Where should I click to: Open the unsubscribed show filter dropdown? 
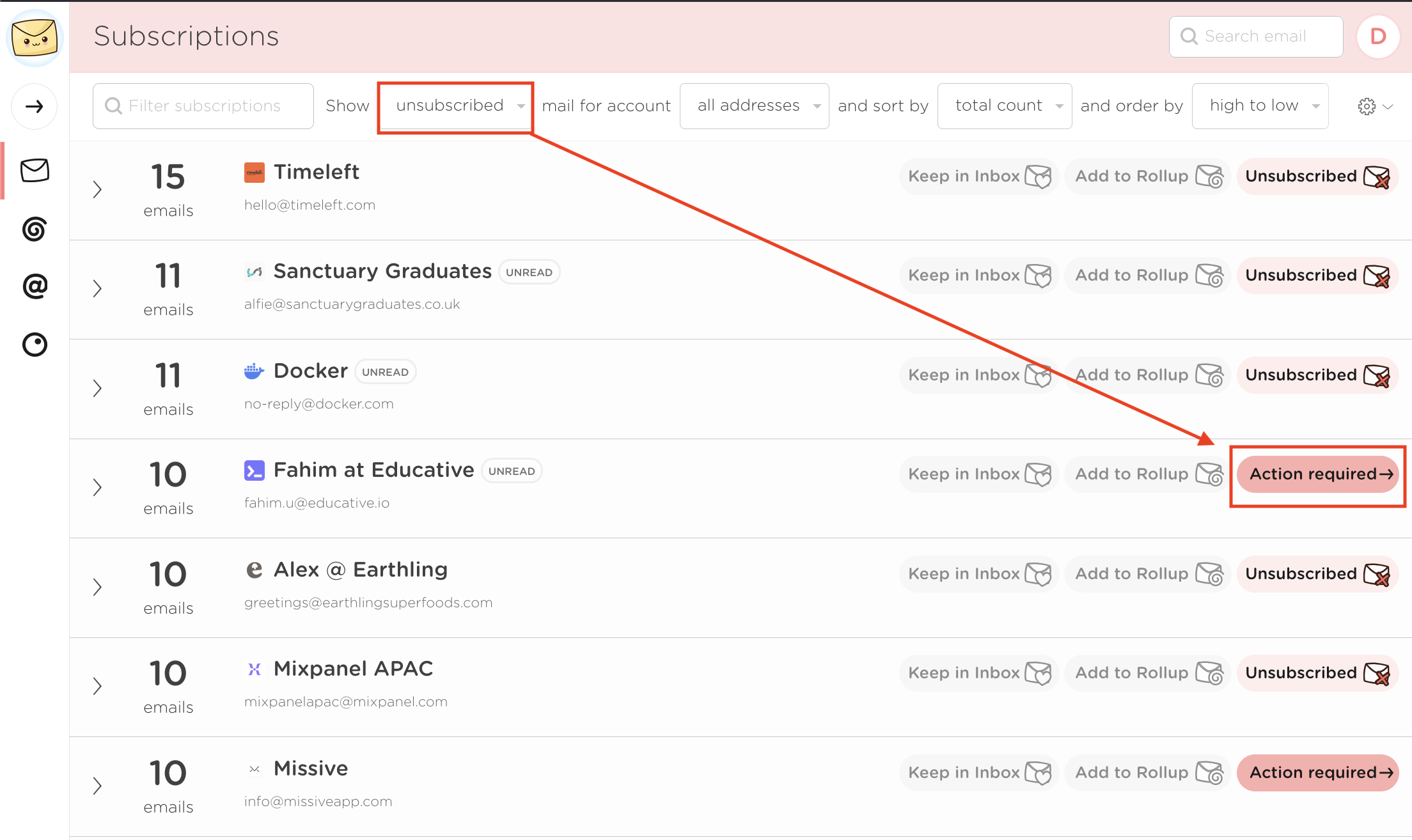tap(456, 106)
